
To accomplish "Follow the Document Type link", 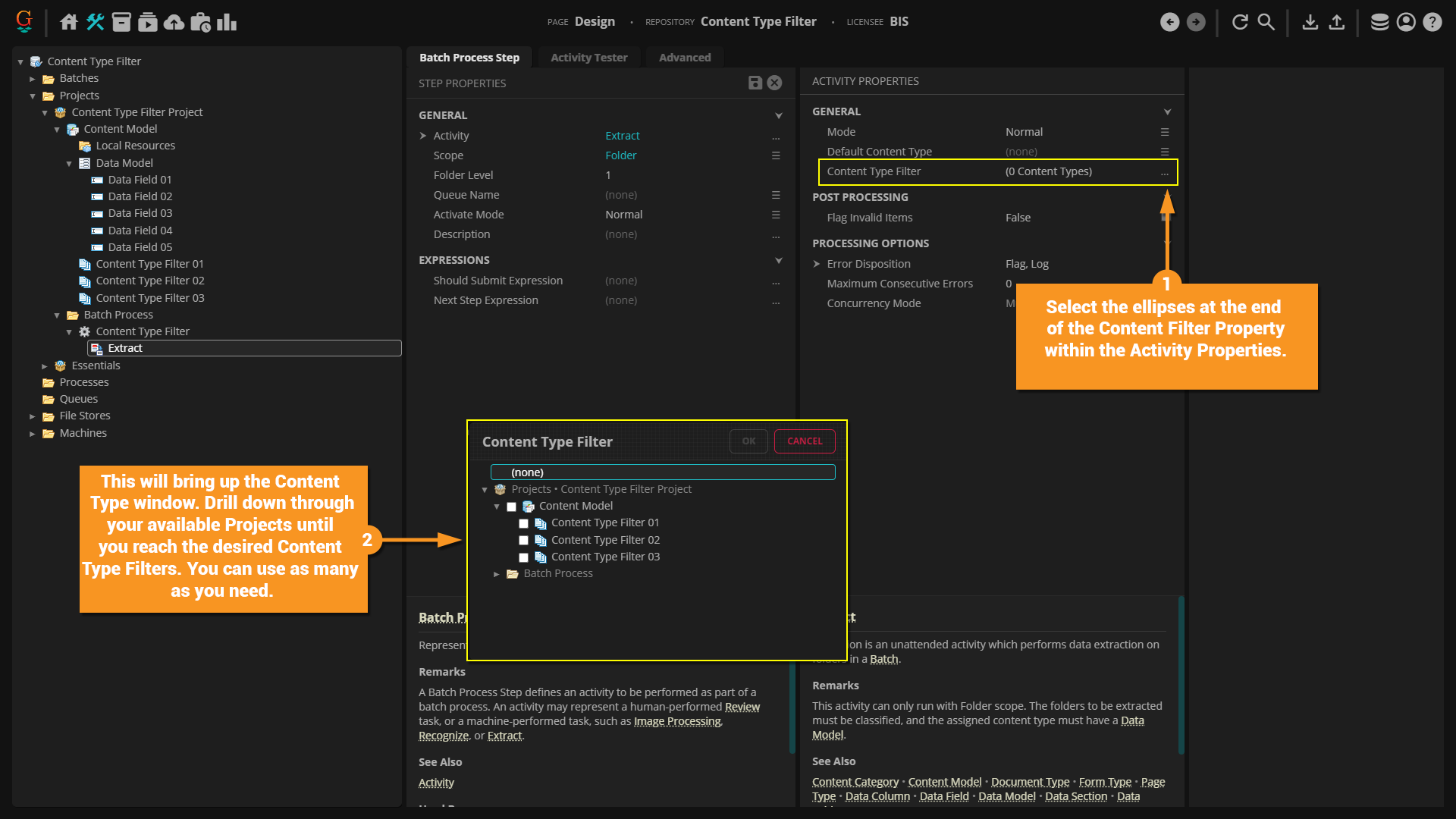I will click(1030, 782).
